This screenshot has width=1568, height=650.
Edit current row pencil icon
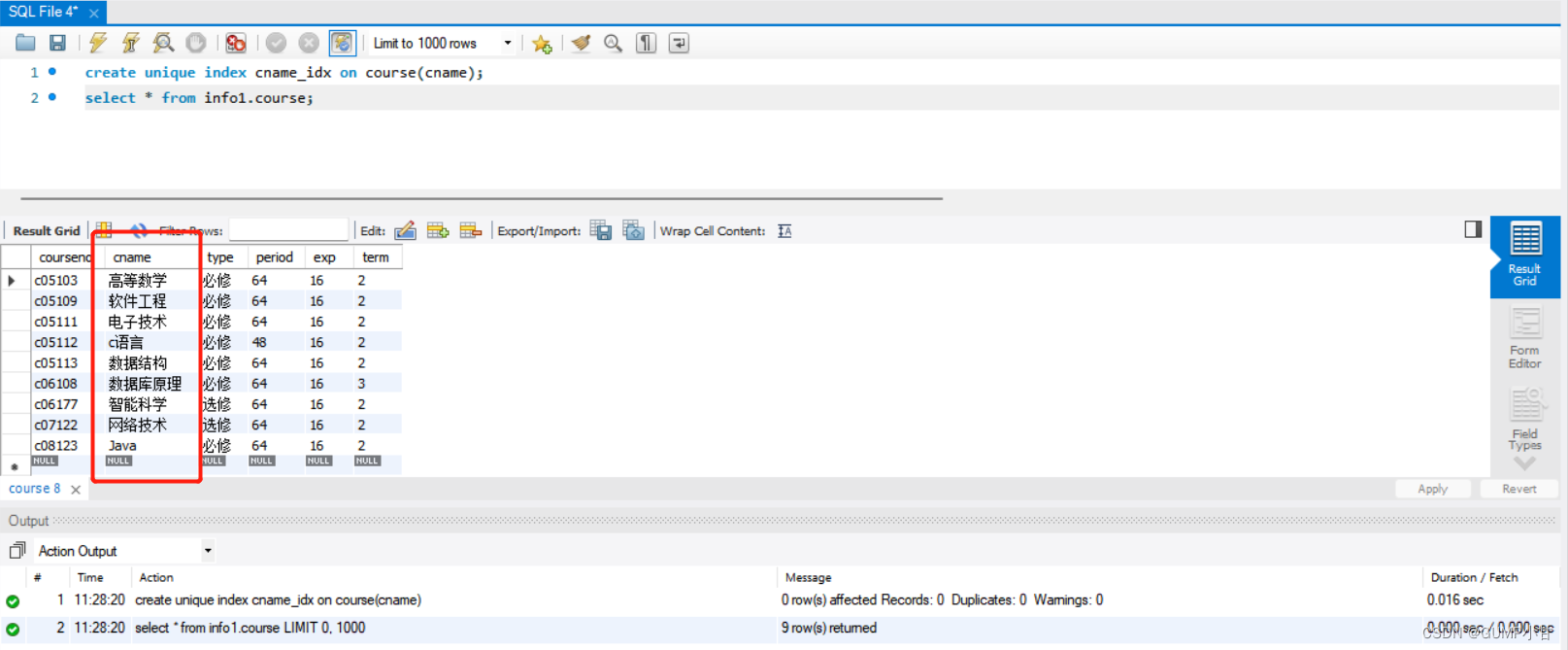[x=406, y=230]
